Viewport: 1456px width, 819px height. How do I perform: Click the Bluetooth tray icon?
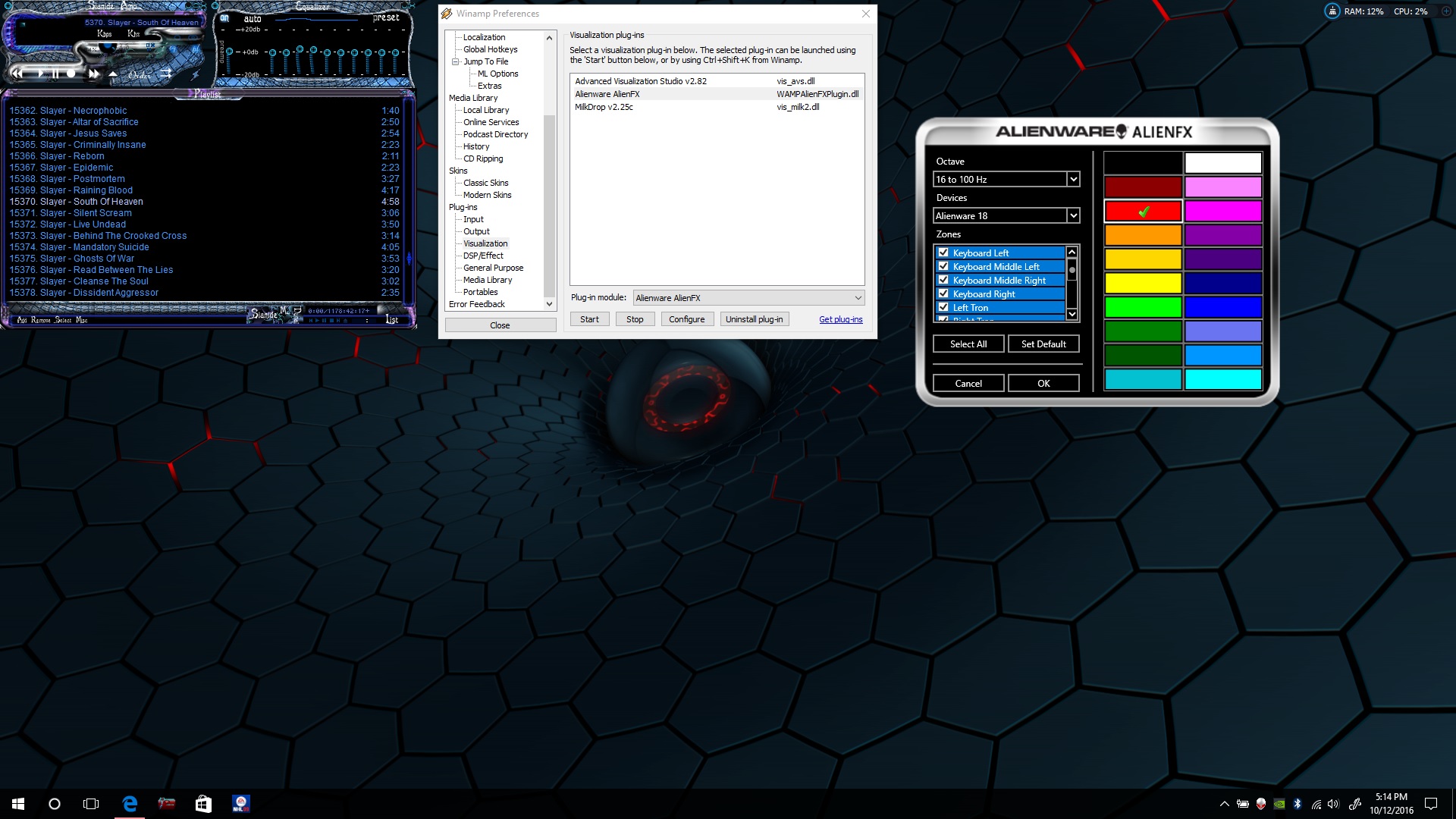pyautogui.click(x=1298, y=804)
